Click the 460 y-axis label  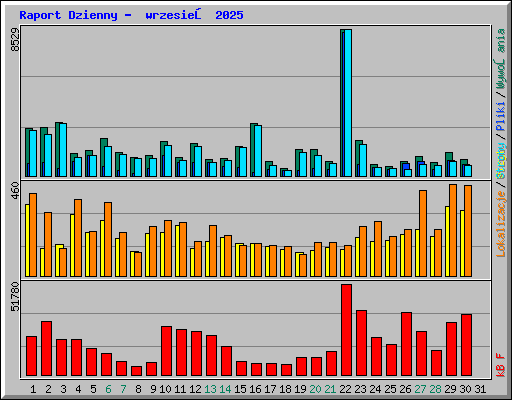15,191
